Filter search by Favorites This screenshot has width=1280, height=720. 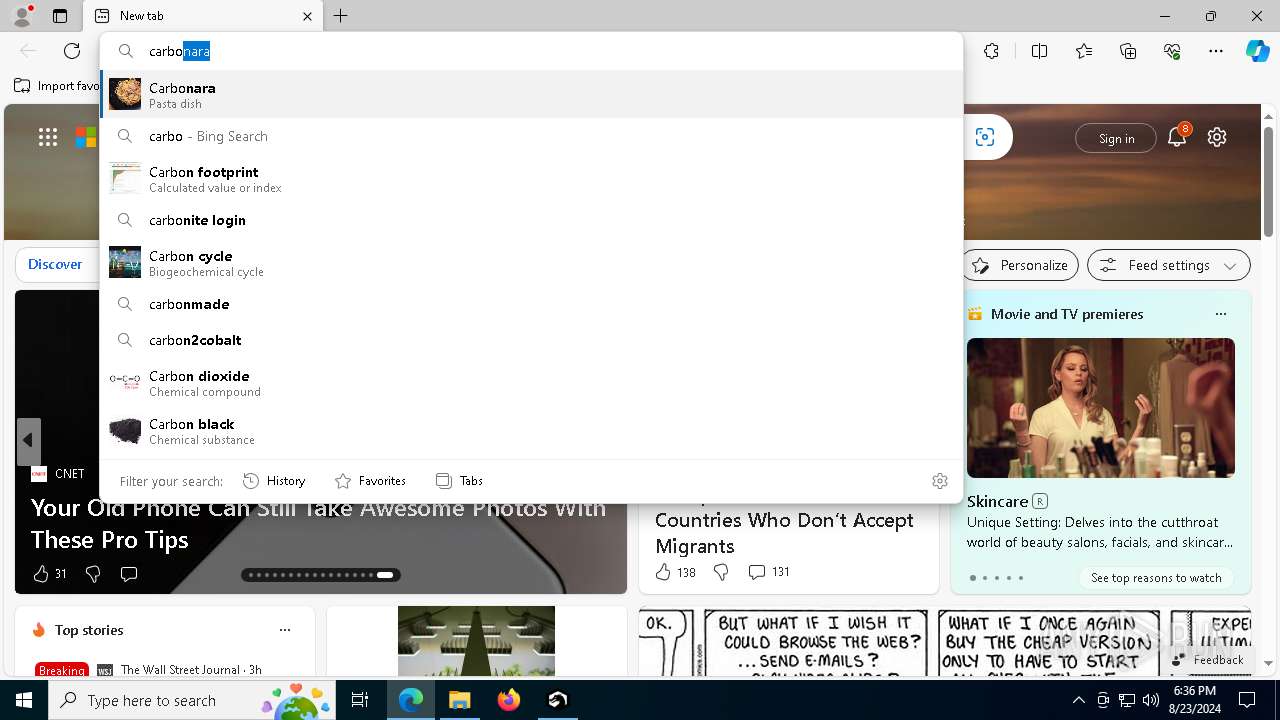point(370,481)
